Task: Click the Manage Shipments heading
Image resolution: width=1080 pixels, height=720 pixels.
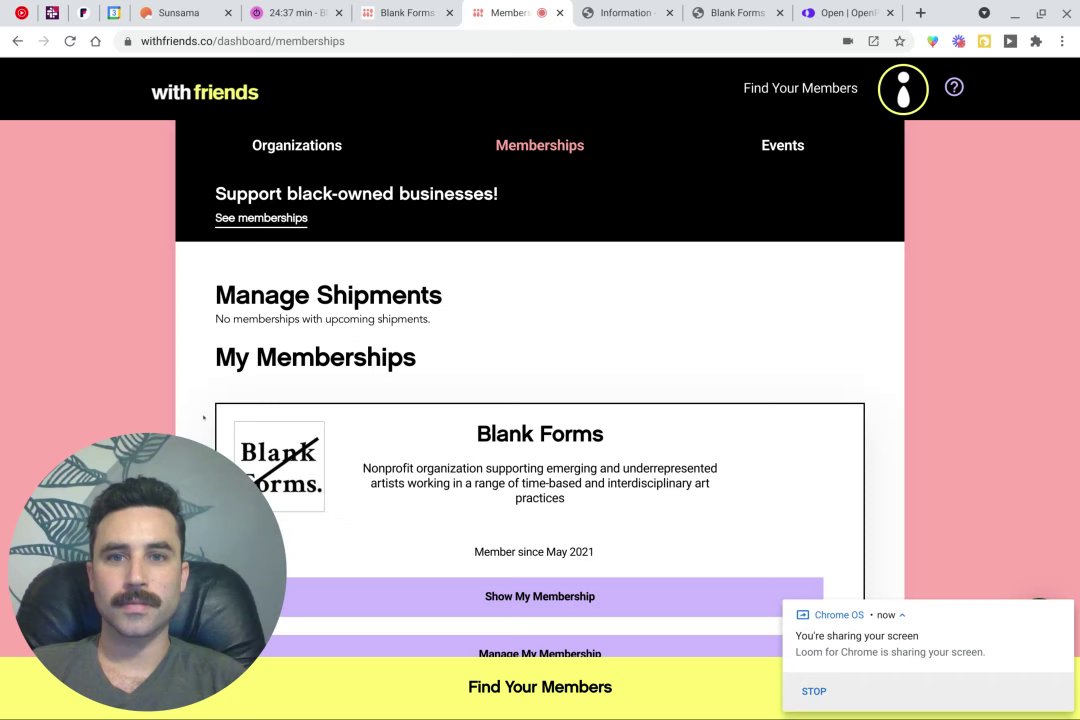Action: [329, 296]
